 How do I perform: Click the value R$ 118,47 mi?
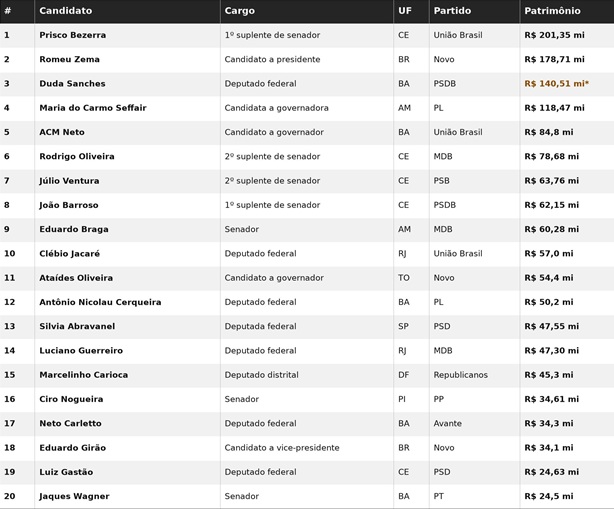point(554,108)
